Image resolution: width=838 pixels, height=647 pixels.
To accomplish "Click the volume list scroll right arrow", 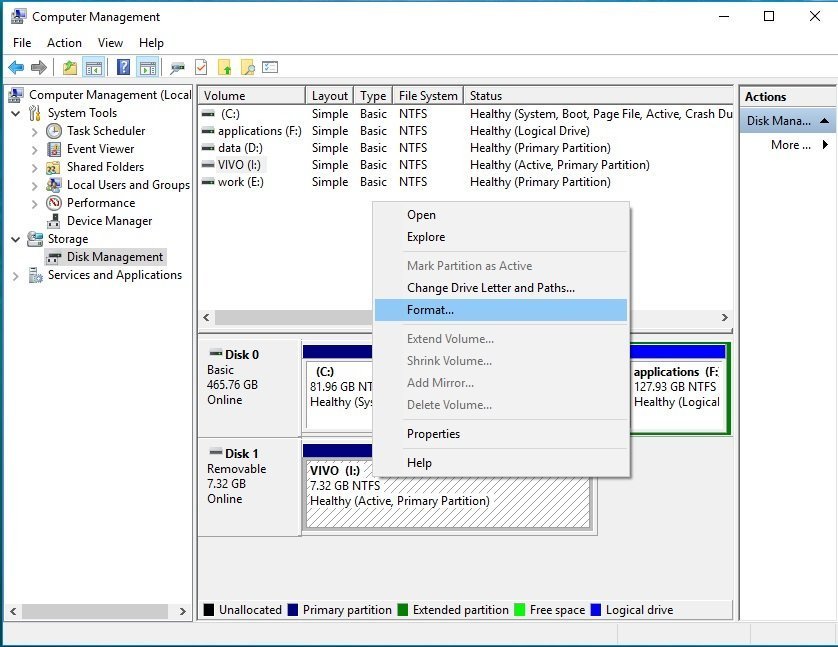I will [725, 317].
